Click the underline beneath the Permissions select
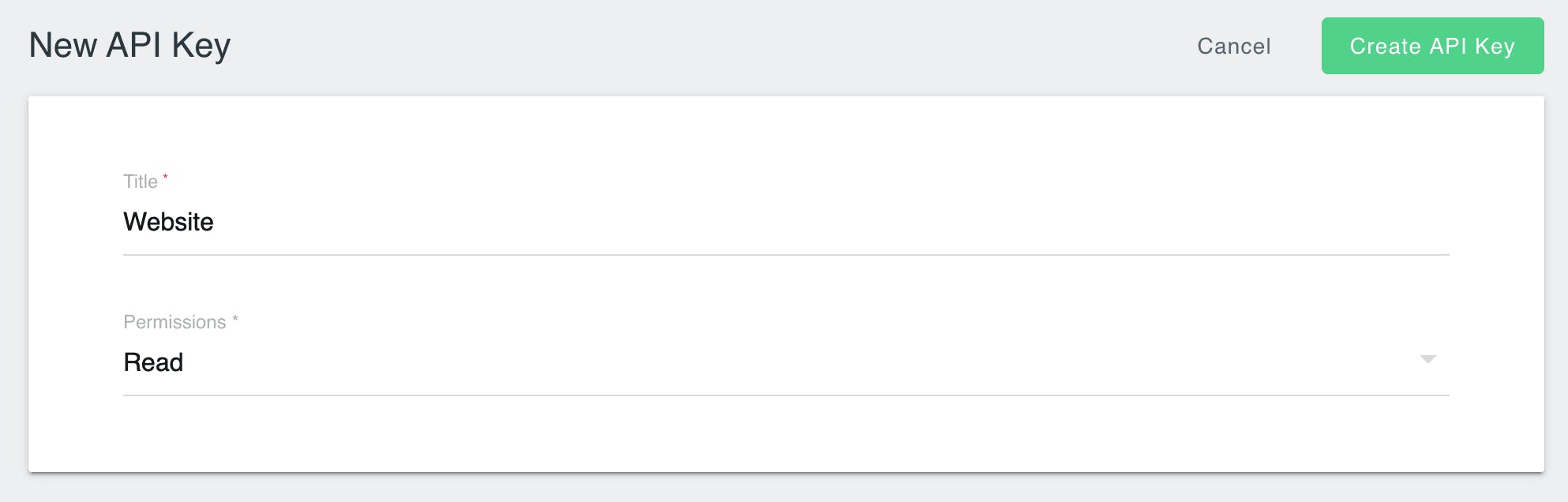Image resolution: width=1568 pixels, height=502 pixels. tap(786, 395)
